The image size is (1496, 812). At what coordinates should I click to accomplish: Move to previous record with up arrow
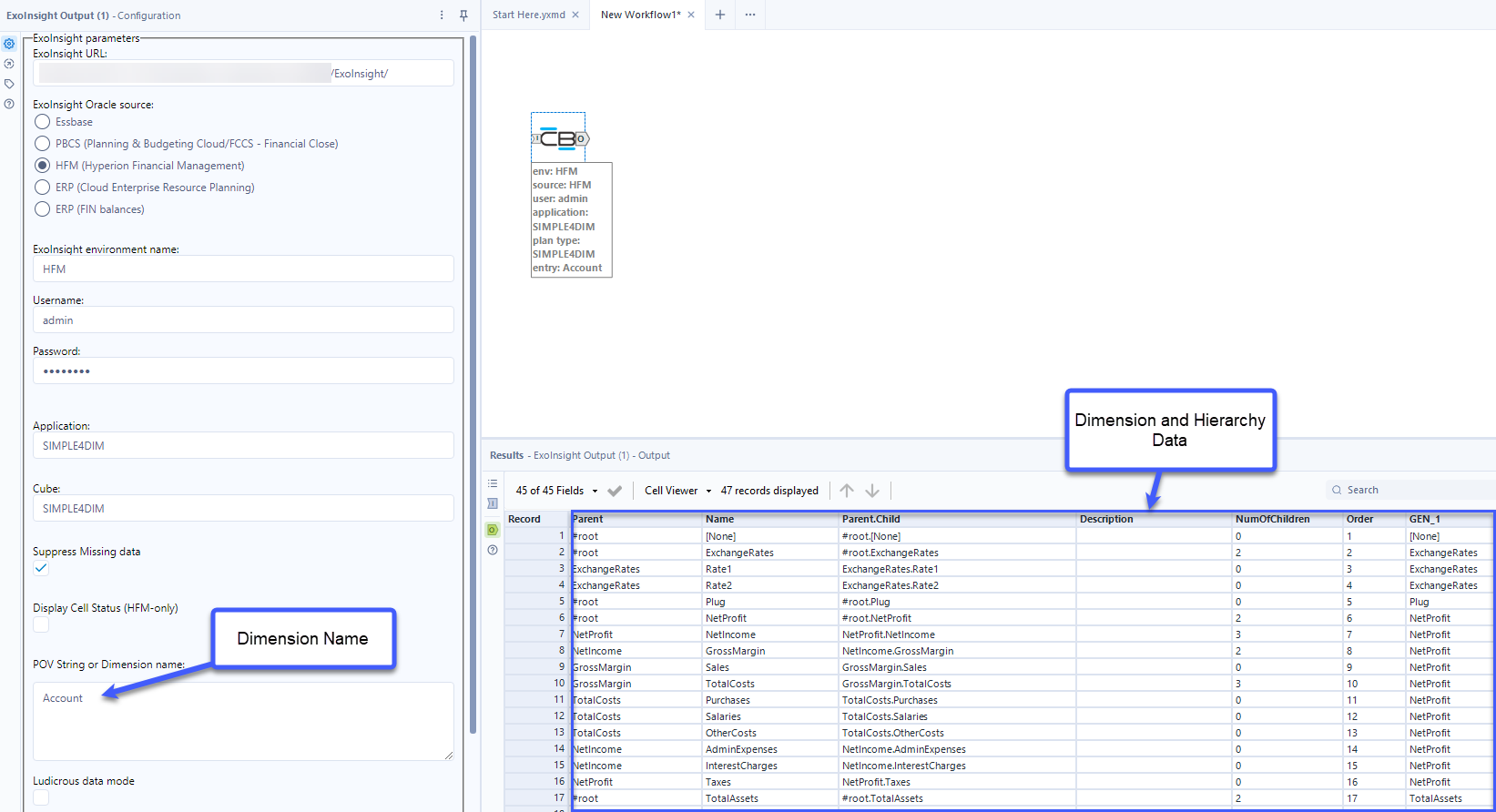tap(847, 491)
